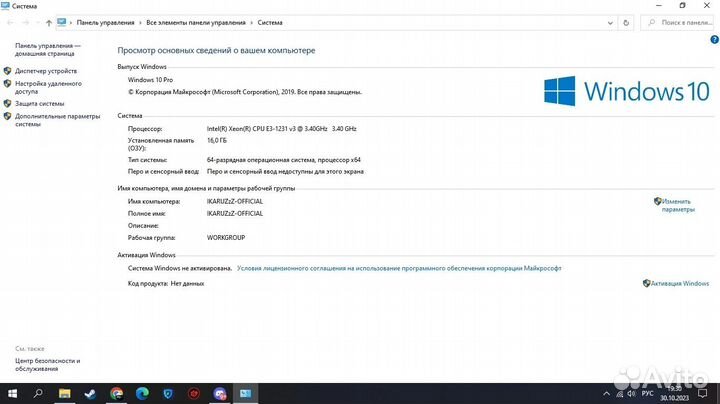Open Диспетчер устройств from the sidebar

coord(46,71)
